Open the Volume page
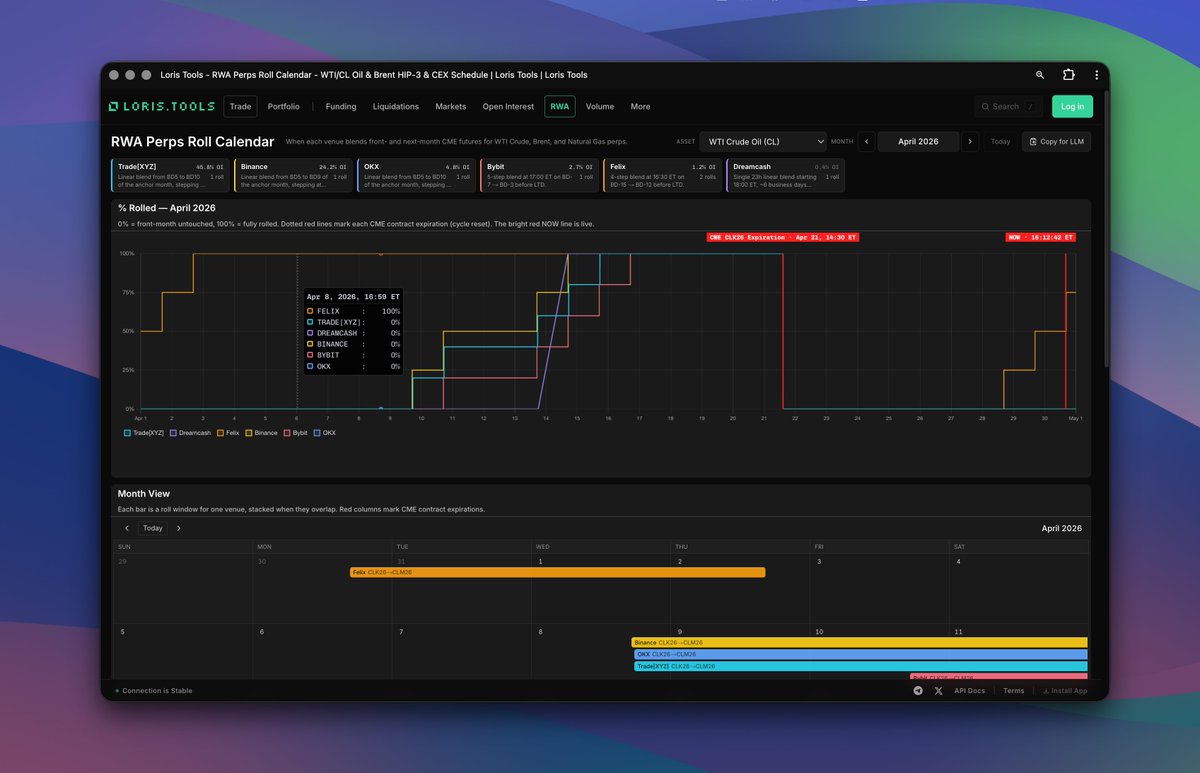The width and height of the screenshot is (1200, 773). pos(600,106)
